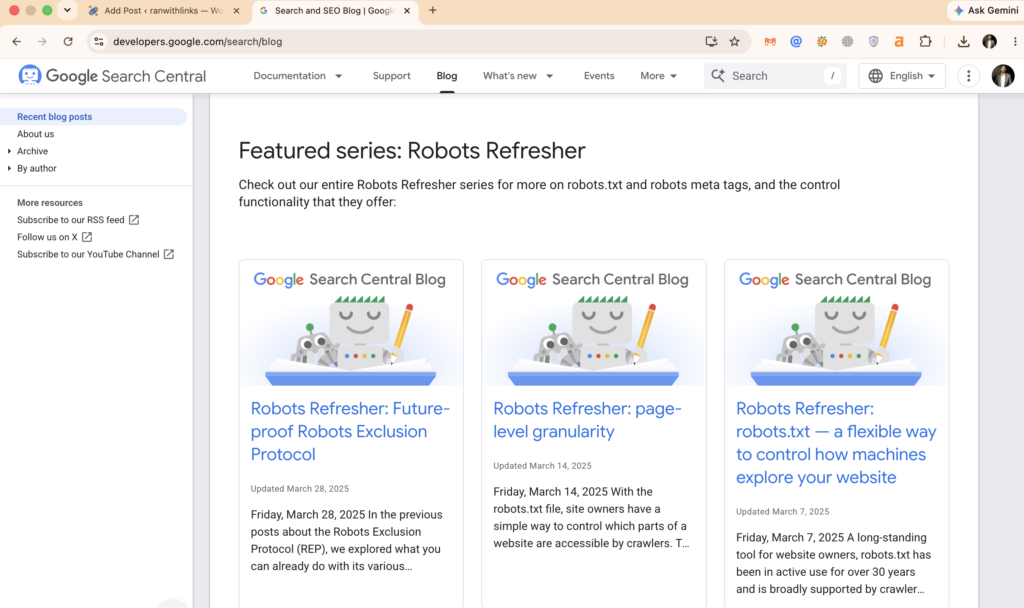This screenshot has width=1024, height=608.
Task: Click the Follow us on X link
Action: pyautogui.click(x=47, y=237)
